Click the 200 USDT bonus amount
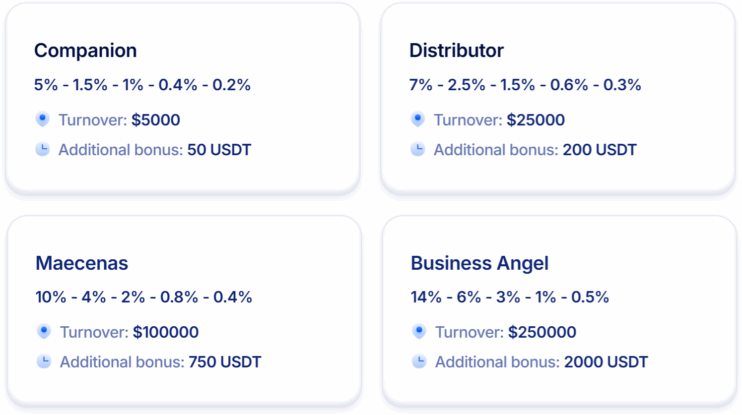Viewport: 742px width, 415px height. pyautogui.click(x=599, y=150)
